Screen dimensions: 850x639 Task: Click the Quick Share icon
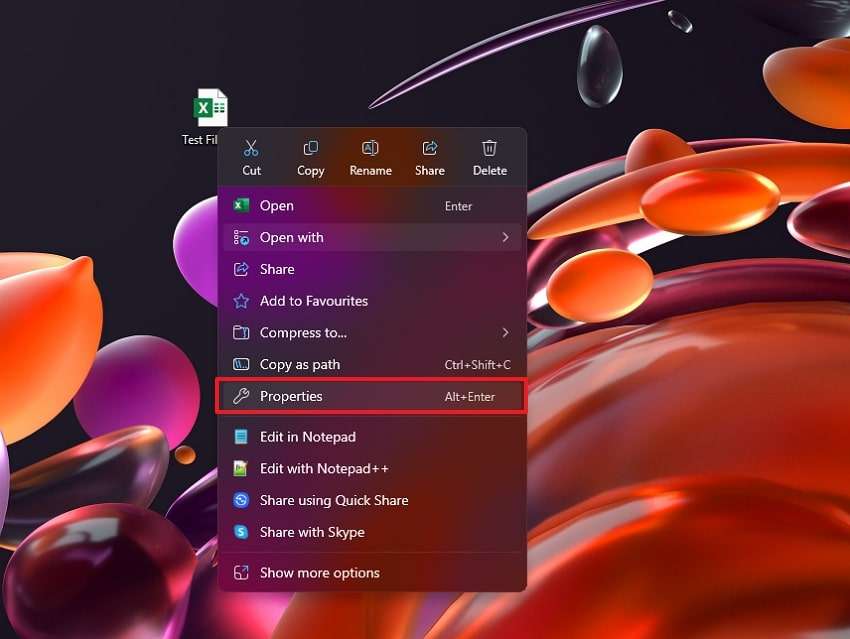[x=241, y=500]
